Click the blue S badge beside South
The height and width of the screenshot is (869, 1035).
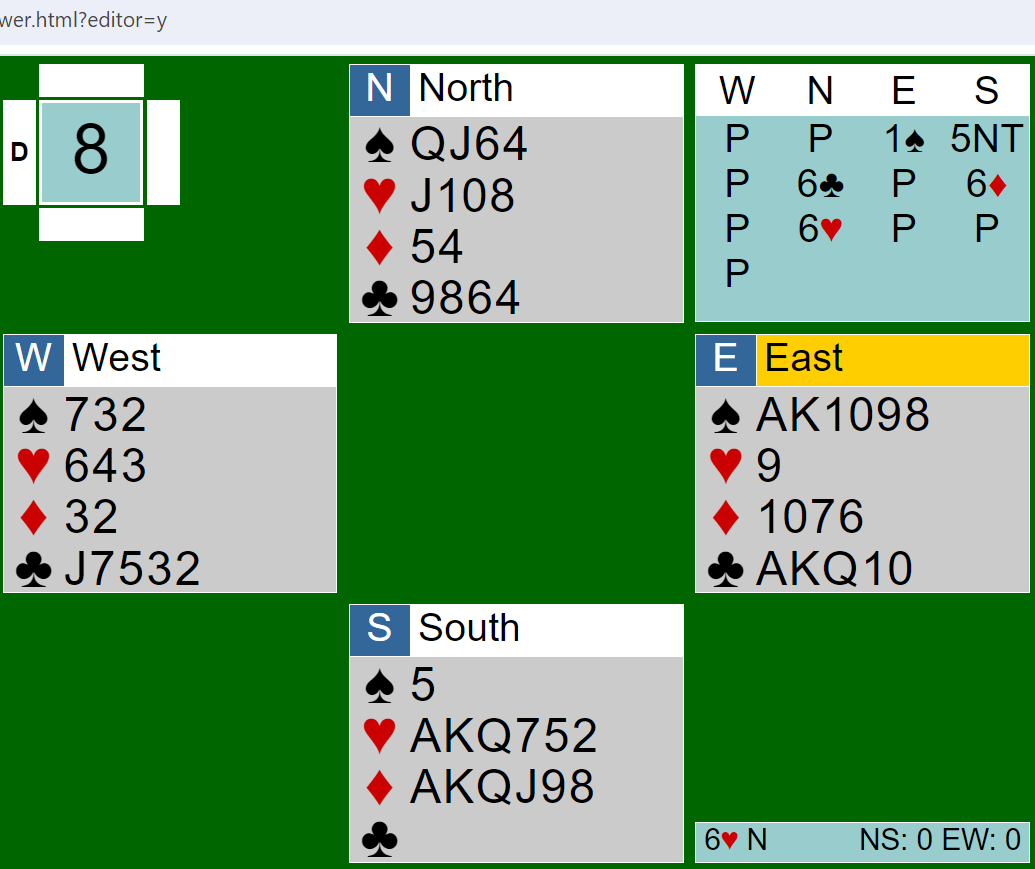[x=379, y=630]
